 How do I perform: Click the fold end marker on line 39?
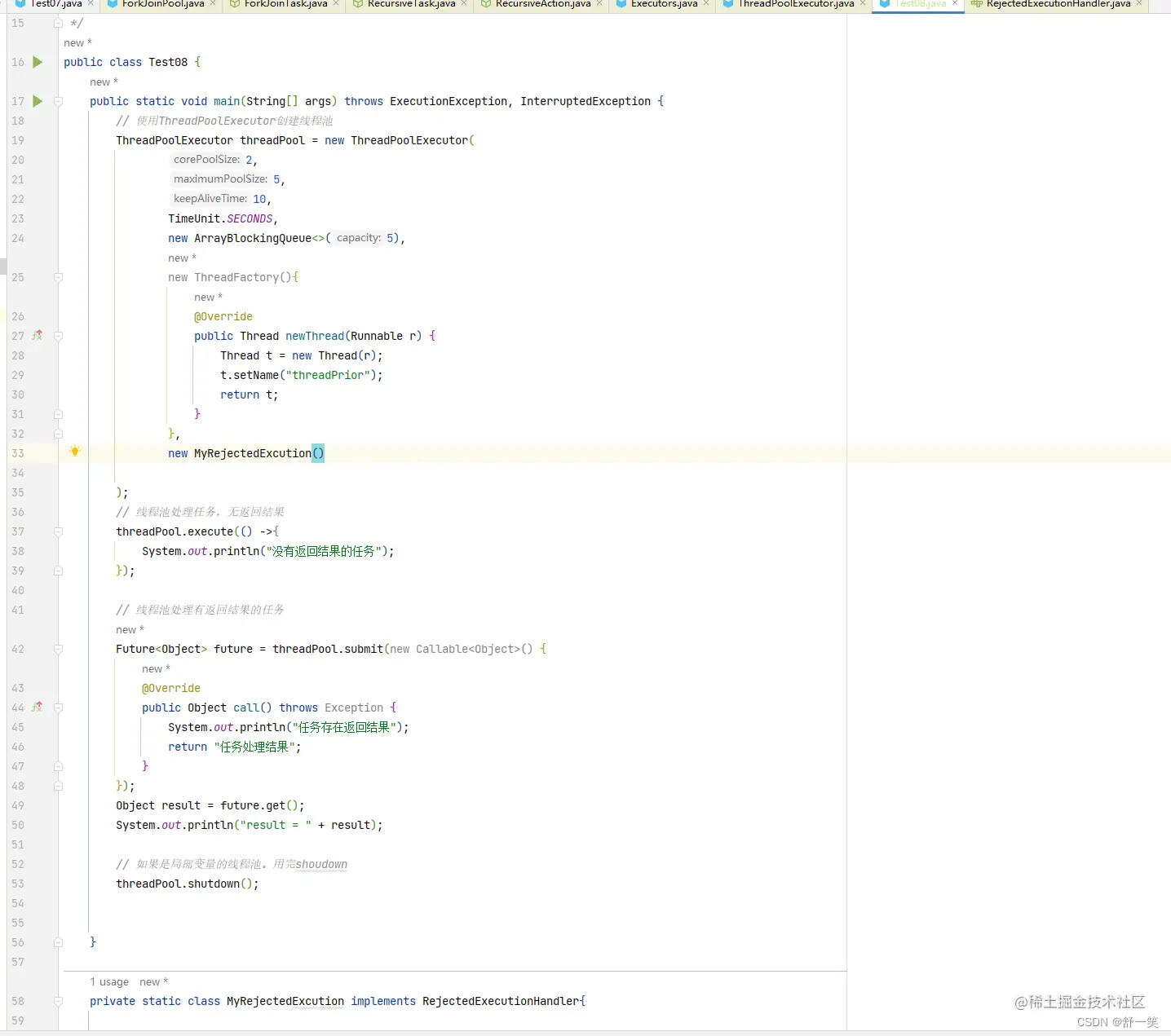58,571
